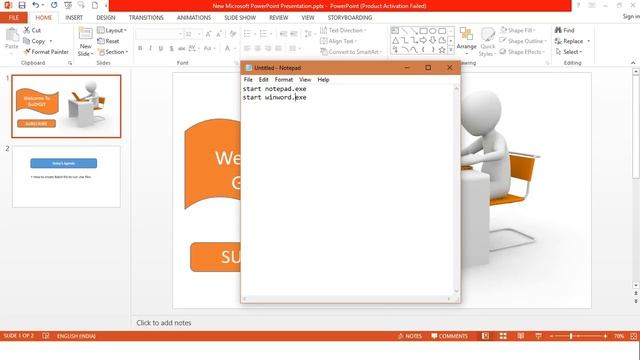
Task: Click the new blank document icon in the quick access toolbar
Action: 95,5
